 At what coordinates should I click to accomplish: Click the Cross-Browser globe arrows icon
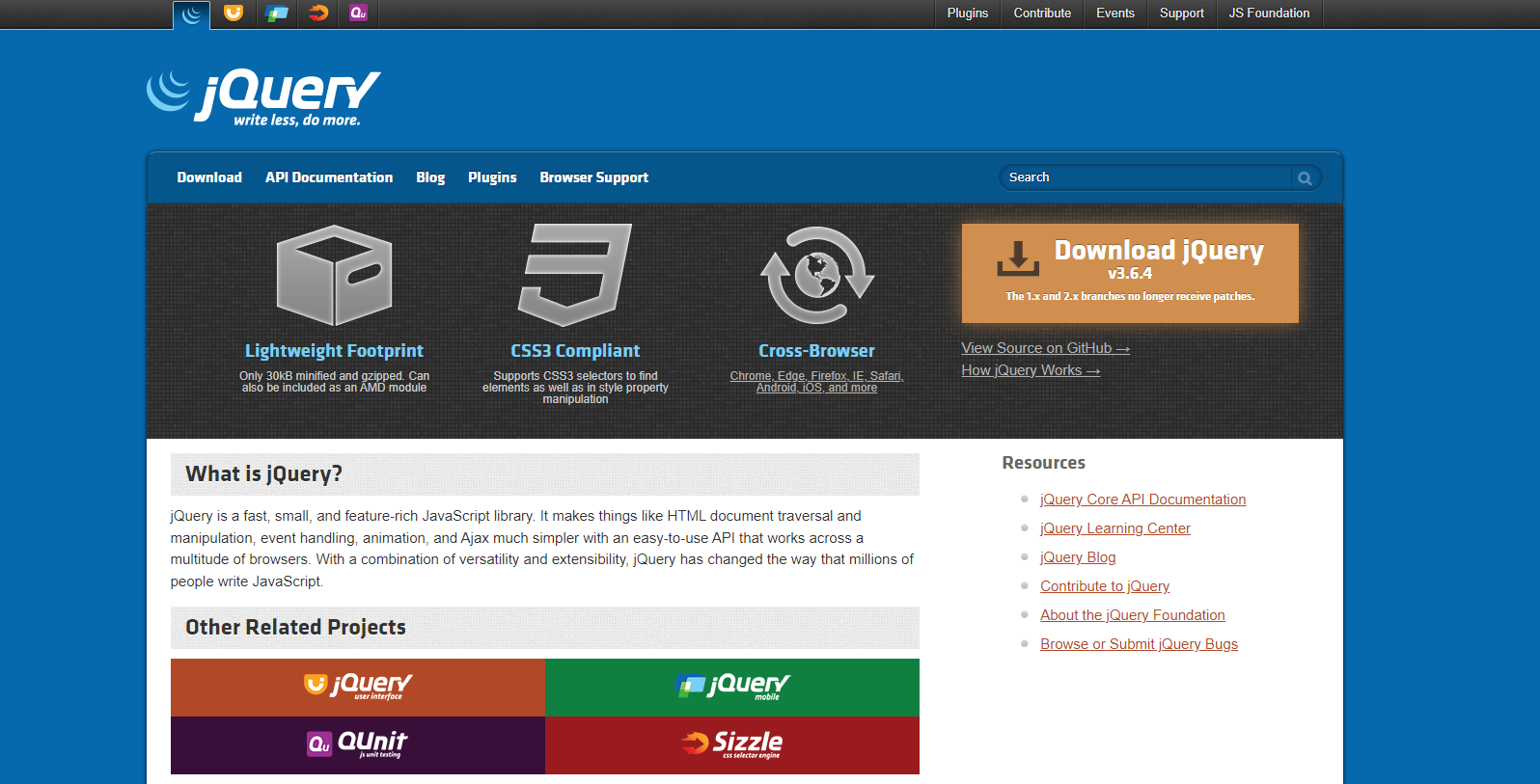(817, 275)
